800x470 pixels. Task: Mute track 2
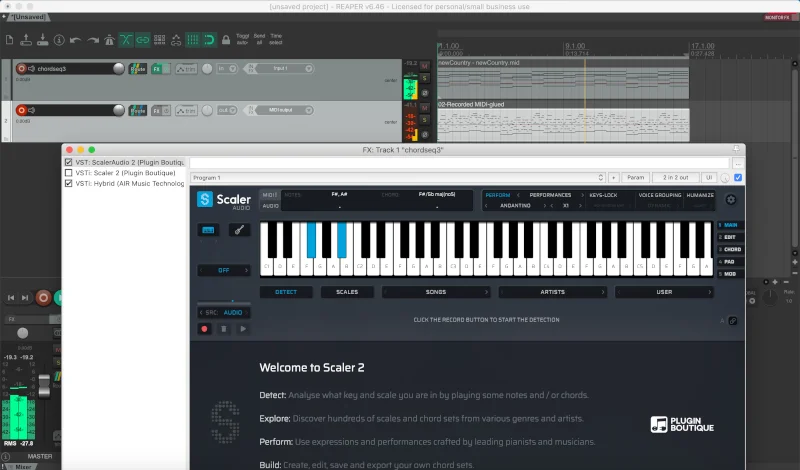[x=424, y=108]
